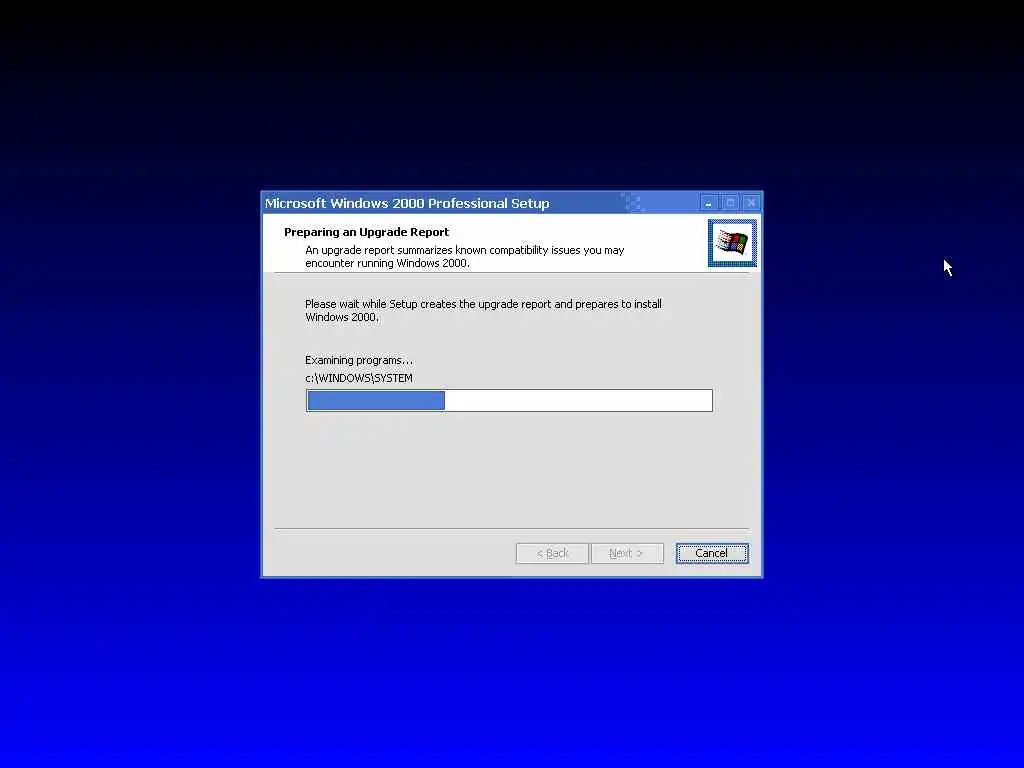This screenshot has width=1024, height=768.
Task: Click the 'An upgrade report summarizes' description
Action: [464, 257]
